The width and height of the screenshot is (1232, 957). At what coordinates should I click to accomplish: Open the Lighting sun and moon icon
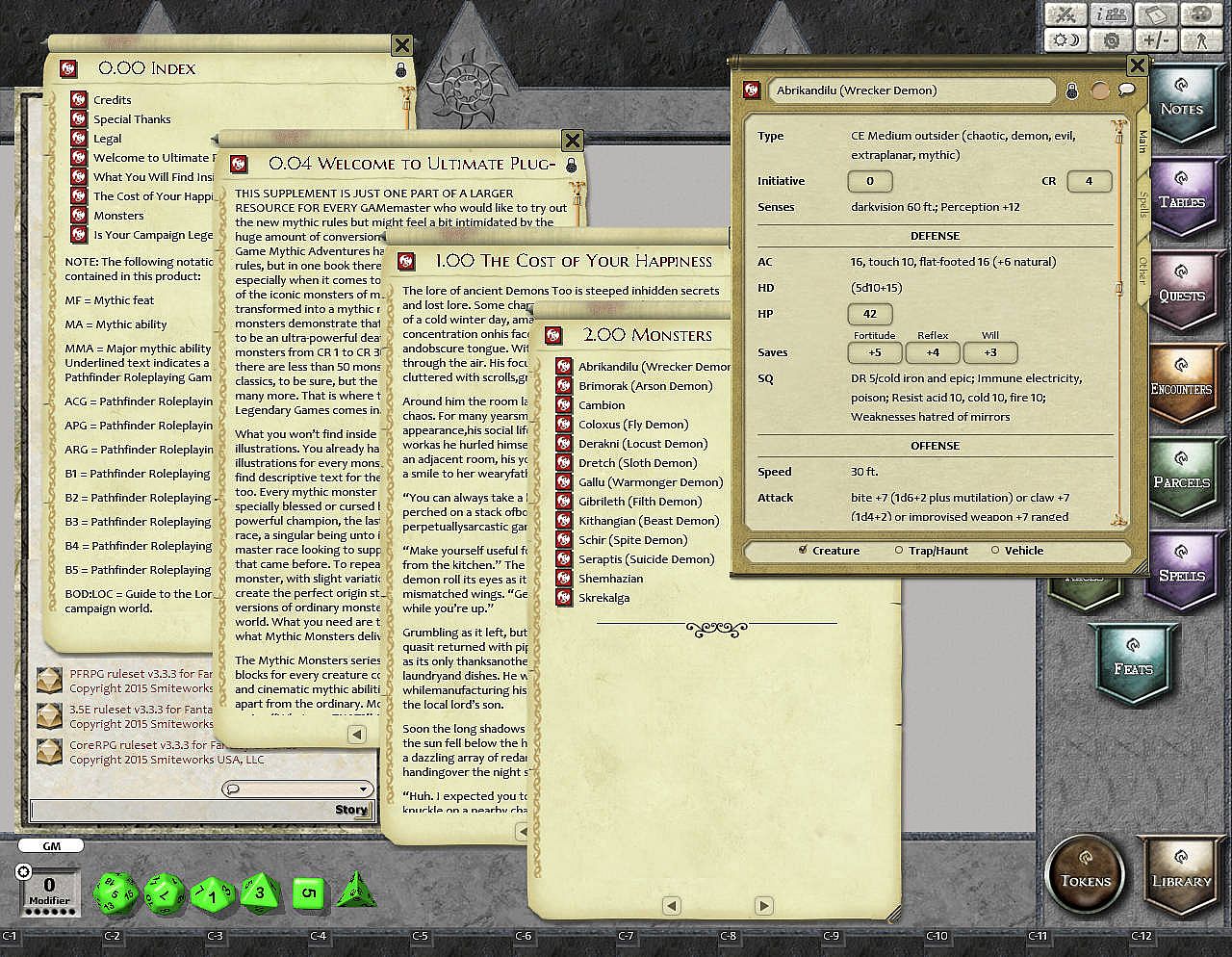[x=1065, y=40]
